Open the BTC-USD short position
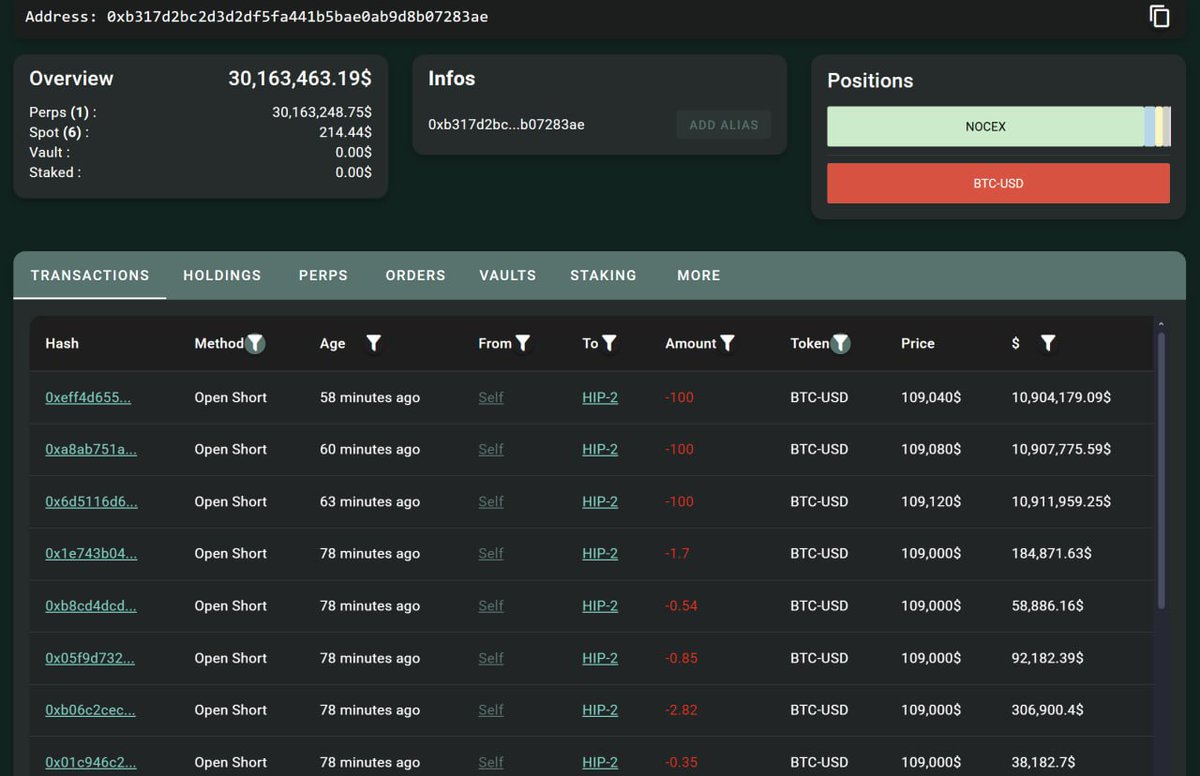Image resolution: width=1200 pixels, height=776 pixels. coord(997,183)
